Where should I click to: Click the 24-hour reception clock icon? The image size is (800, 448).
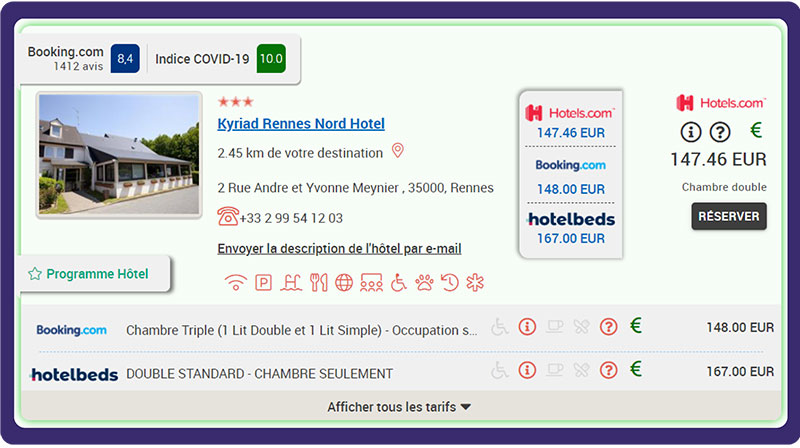click(x=449, y=282)
